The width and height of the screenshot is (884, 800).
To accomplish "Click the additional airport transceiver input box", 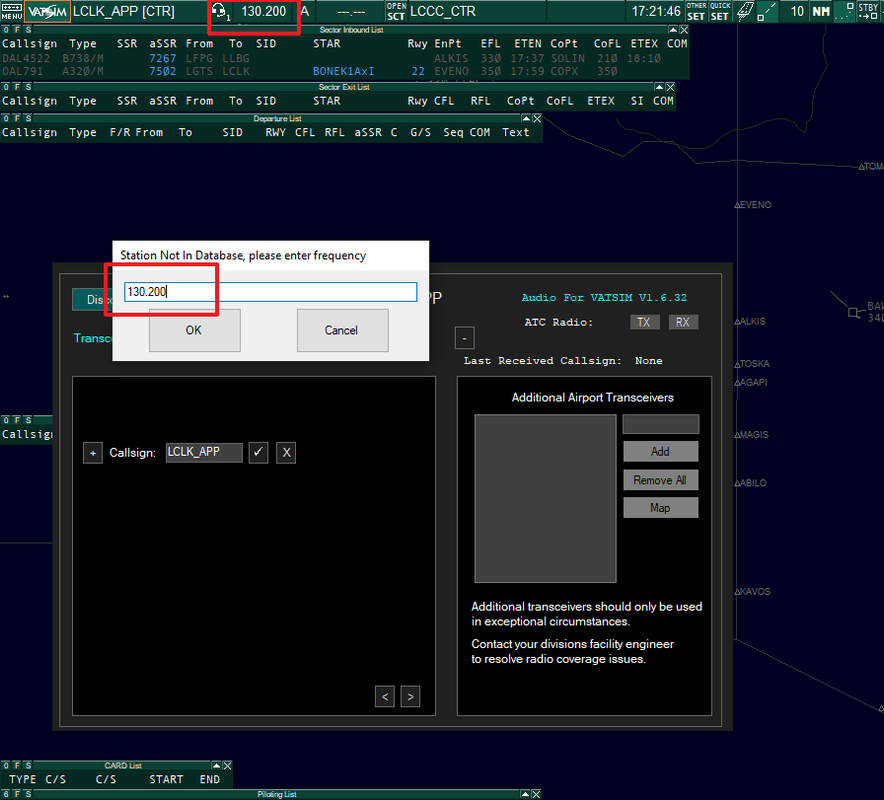I will pos(661,424).
